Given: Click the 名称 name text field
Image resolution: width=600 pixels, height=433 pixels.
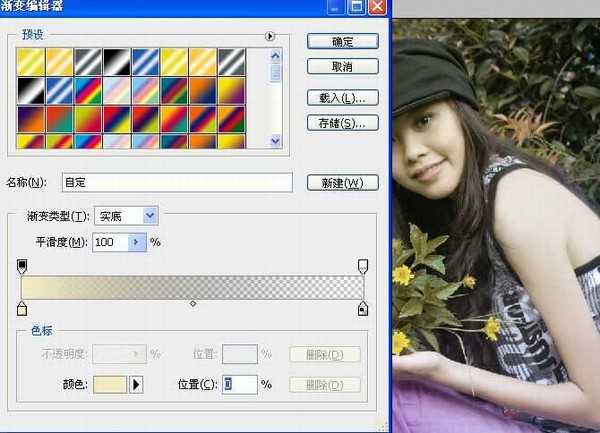Looking at the screenshot, I should click(x=176, y=182).
